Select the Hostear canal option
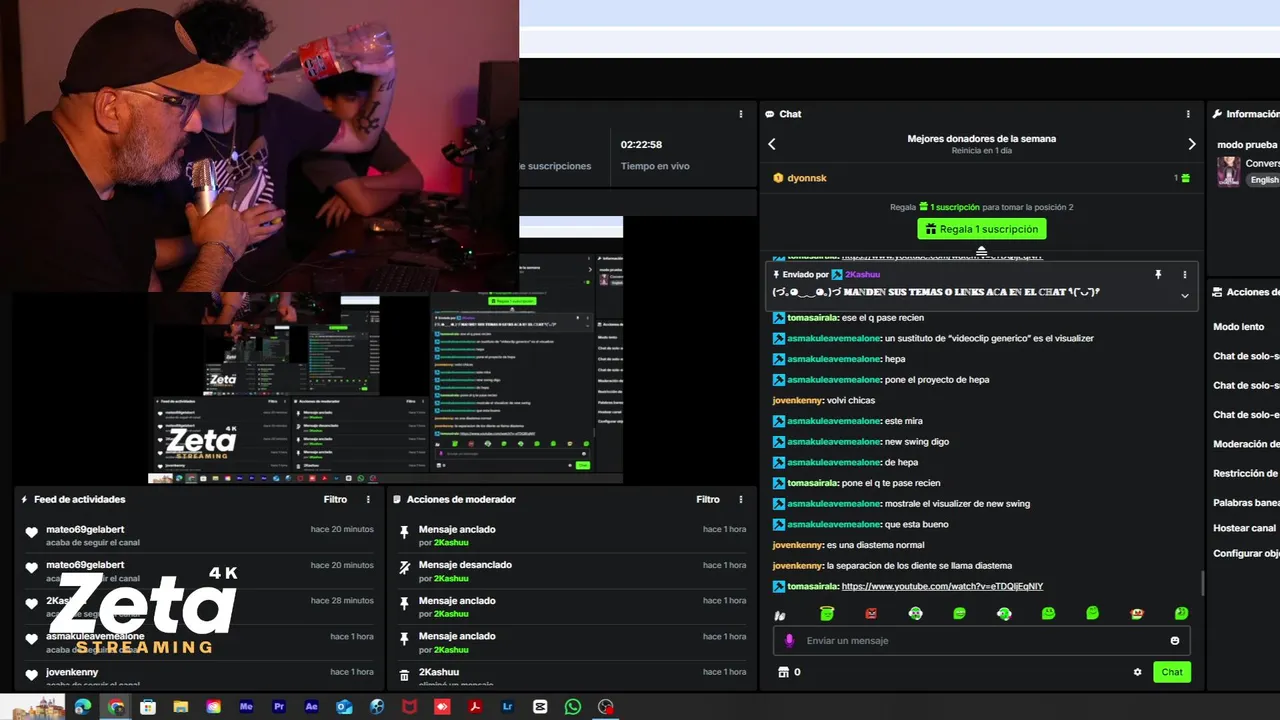The height and width of the screenshot is (720, 1280). point(1245,528)
